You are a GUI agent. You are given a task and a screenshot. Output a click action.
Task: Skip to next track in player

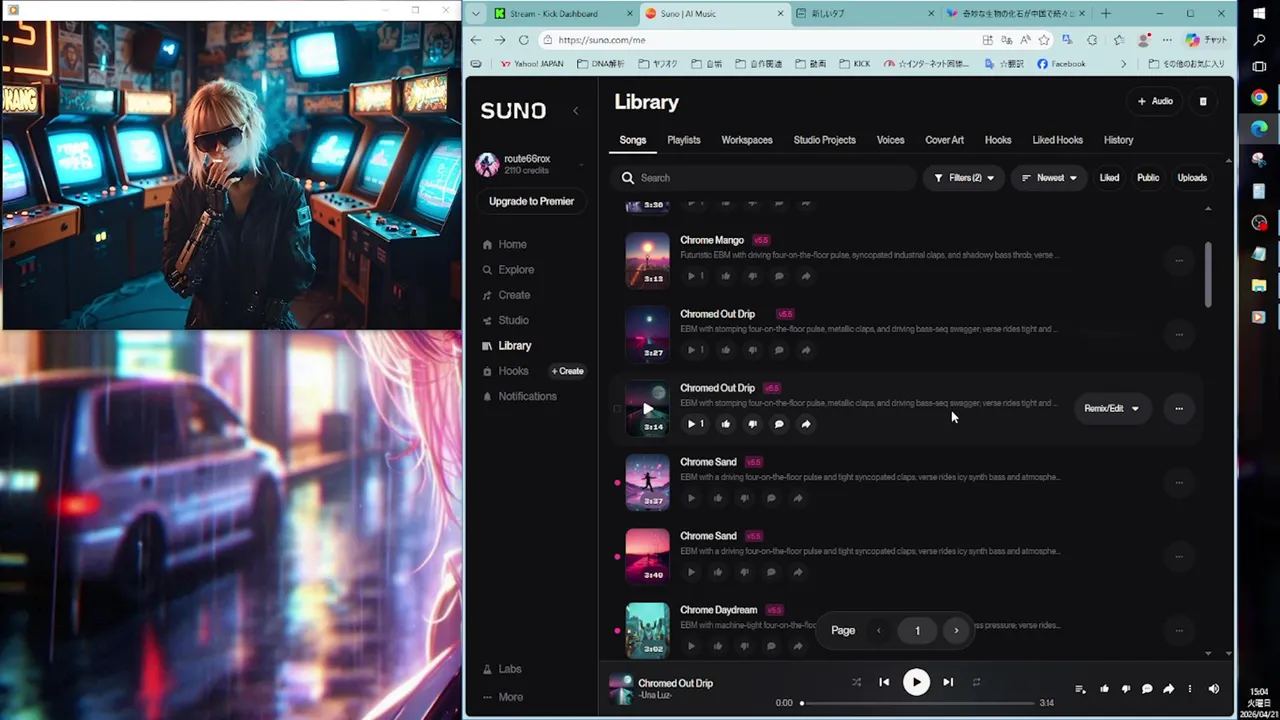[x=948, y=682]
